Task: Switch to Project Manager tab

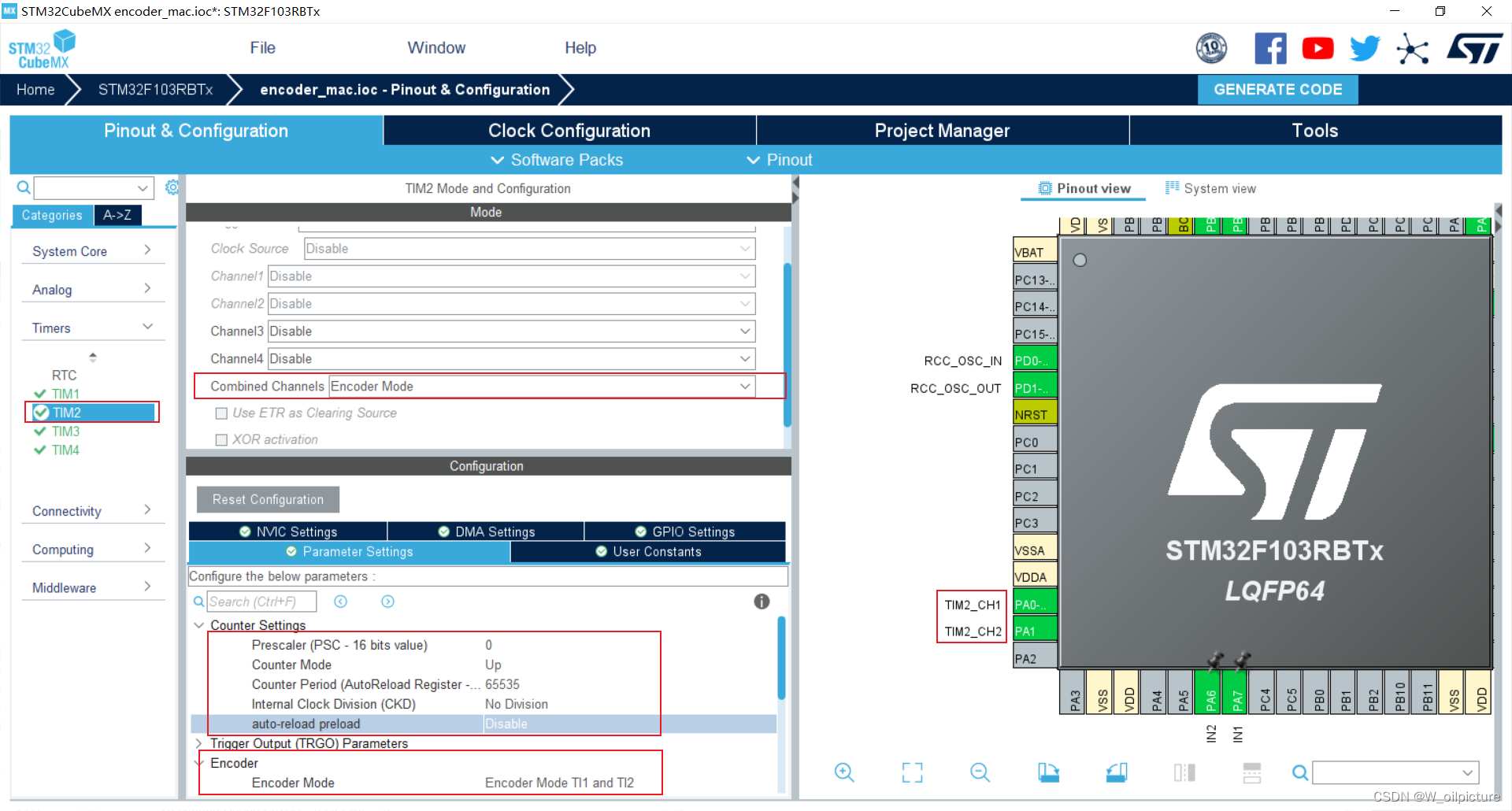Action: tap(942, 131)
